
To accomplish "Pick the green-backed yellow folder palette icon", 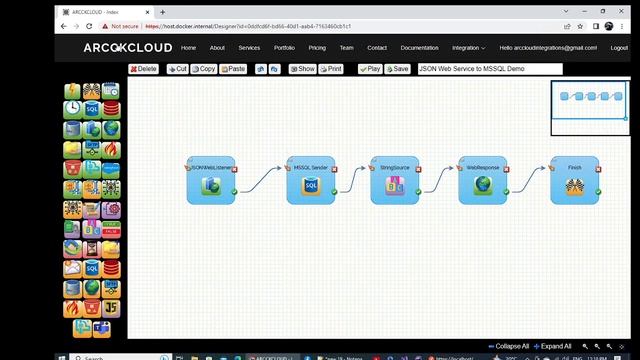I will point(72,149).
